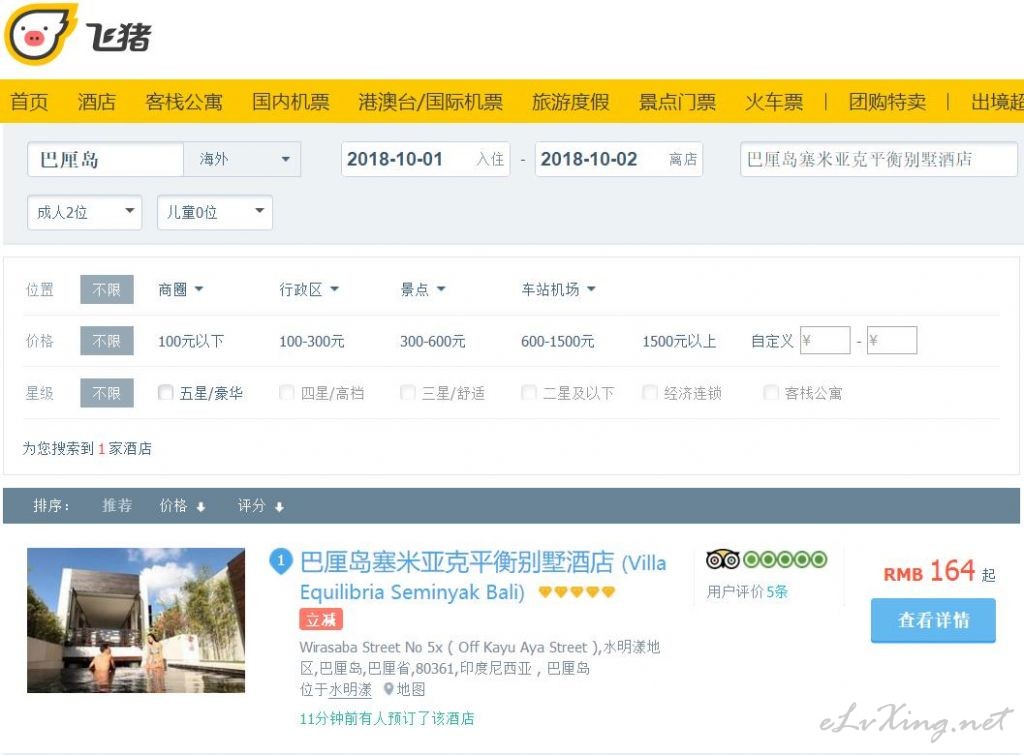Image resolution: width=1024 pixels, height=755 pixels.
Task: Filter price by 1500元以上
Action: [679, 341]
